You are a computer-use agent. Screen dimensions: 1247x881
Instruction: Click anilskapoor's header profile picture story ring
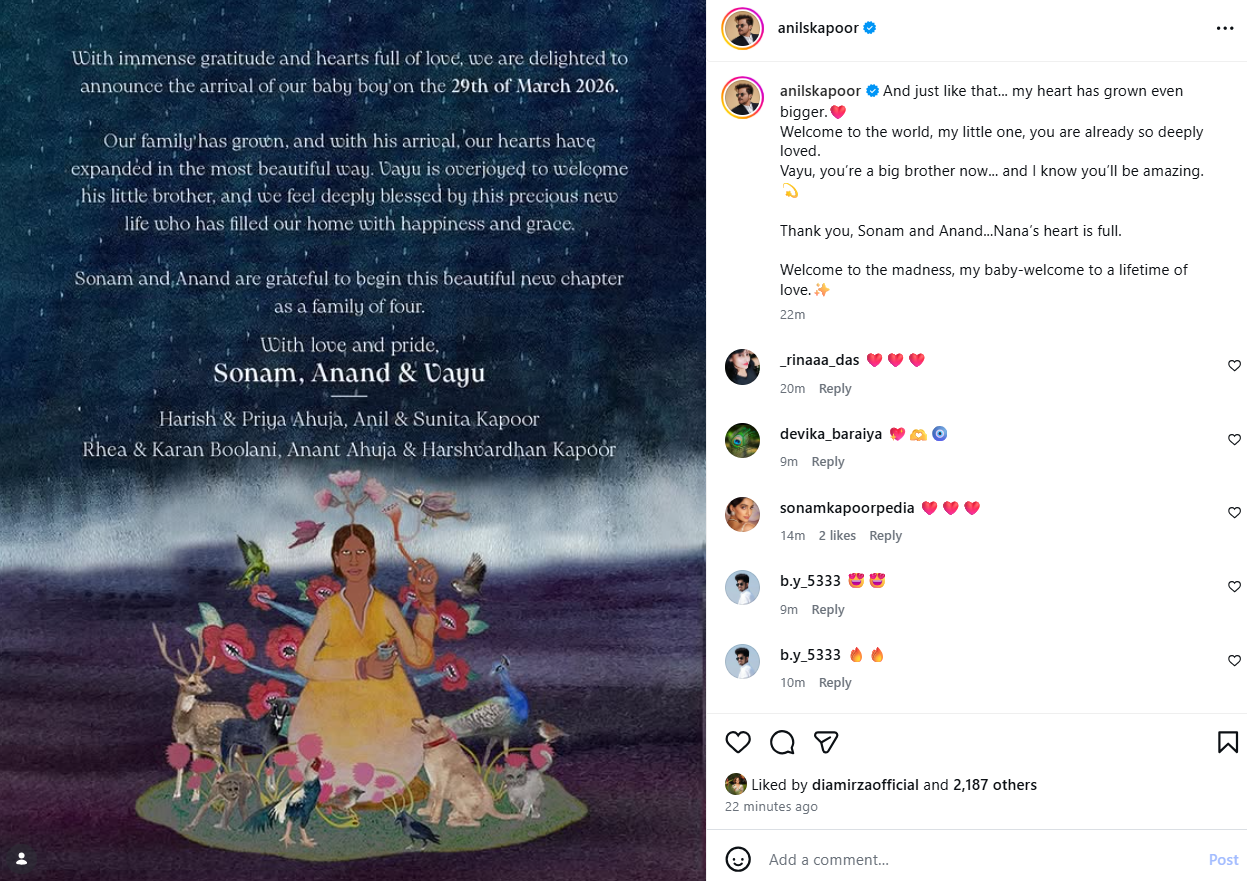pos(743,28)
